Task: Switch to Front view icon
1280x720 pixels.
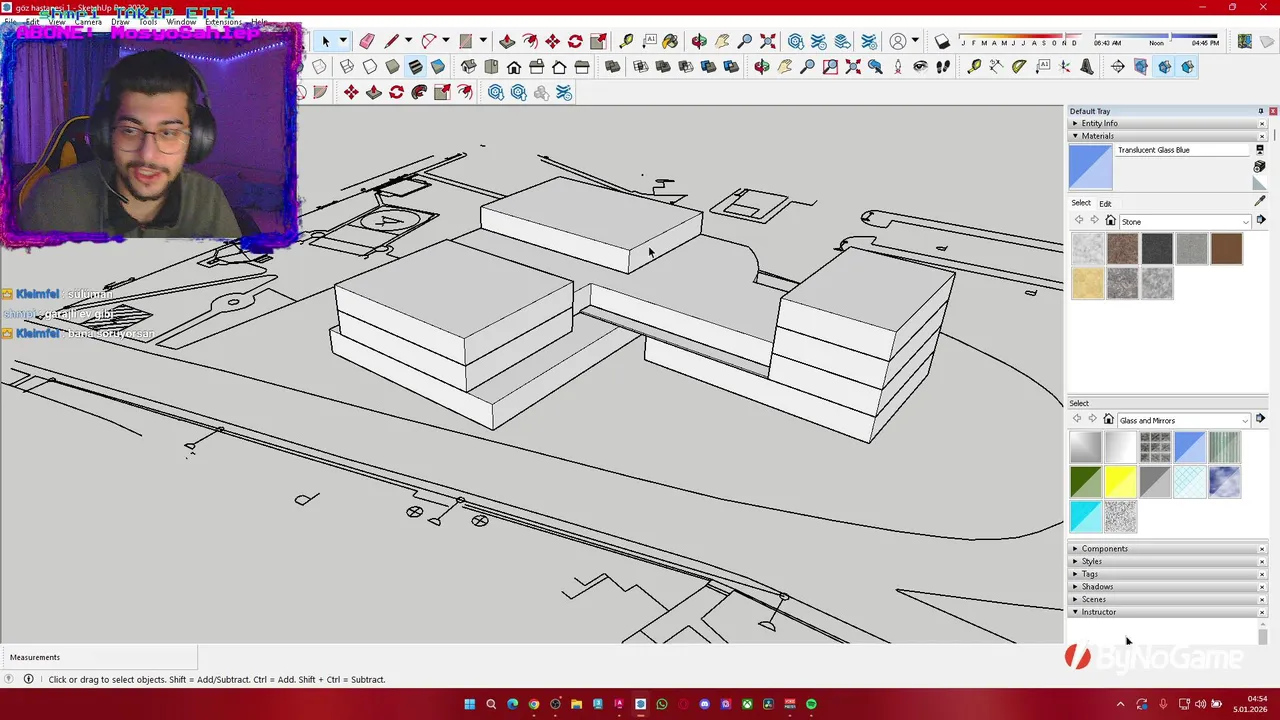Action: pyautogui.click(x=514, y=67)
